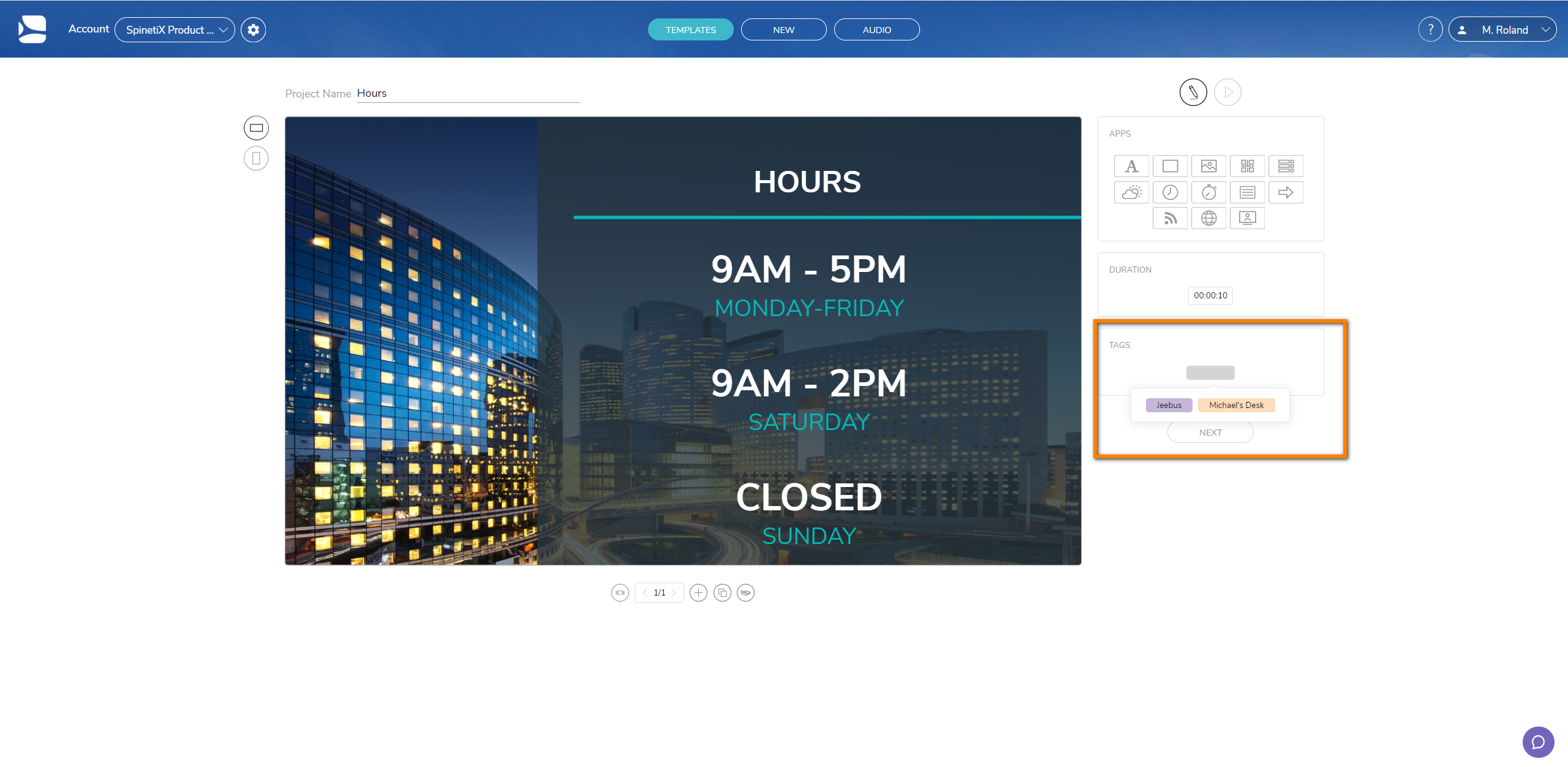Select the CLOSED text
Screen dimensions: 1568x767
pyautogui.click(x=809, y=497)
